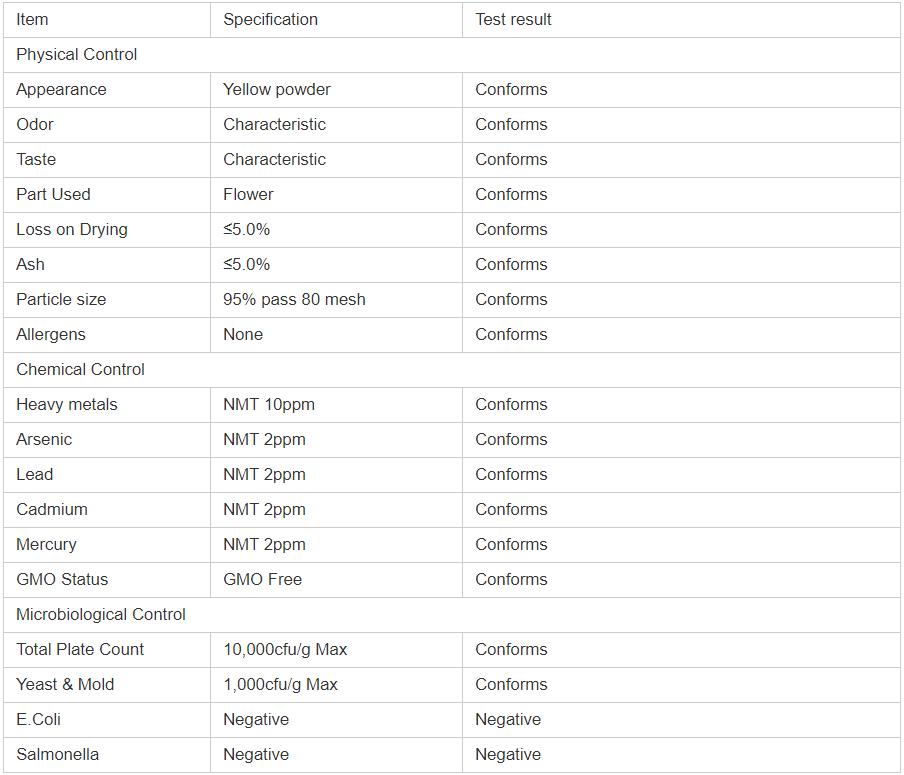904x775 pixels.
Task: Select the Chemical Control section row
Action: click(x=80, y=370)
